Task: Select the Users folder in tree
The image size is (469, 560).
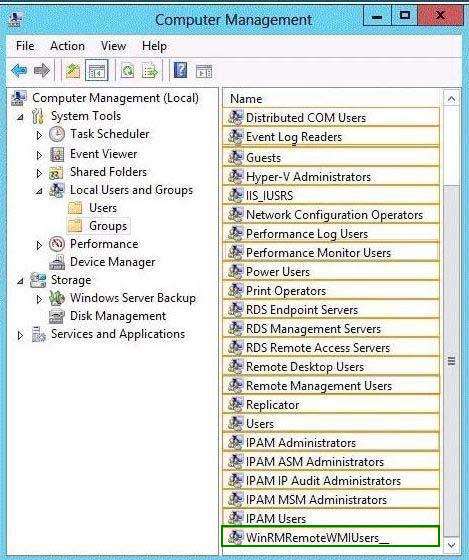Action: click(103, 208)
